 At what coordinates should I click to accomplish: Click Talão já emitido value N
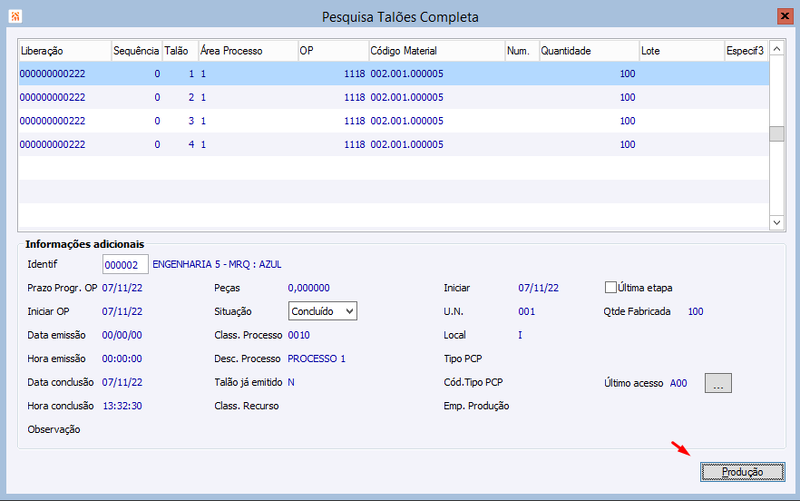tap(291, 382)
